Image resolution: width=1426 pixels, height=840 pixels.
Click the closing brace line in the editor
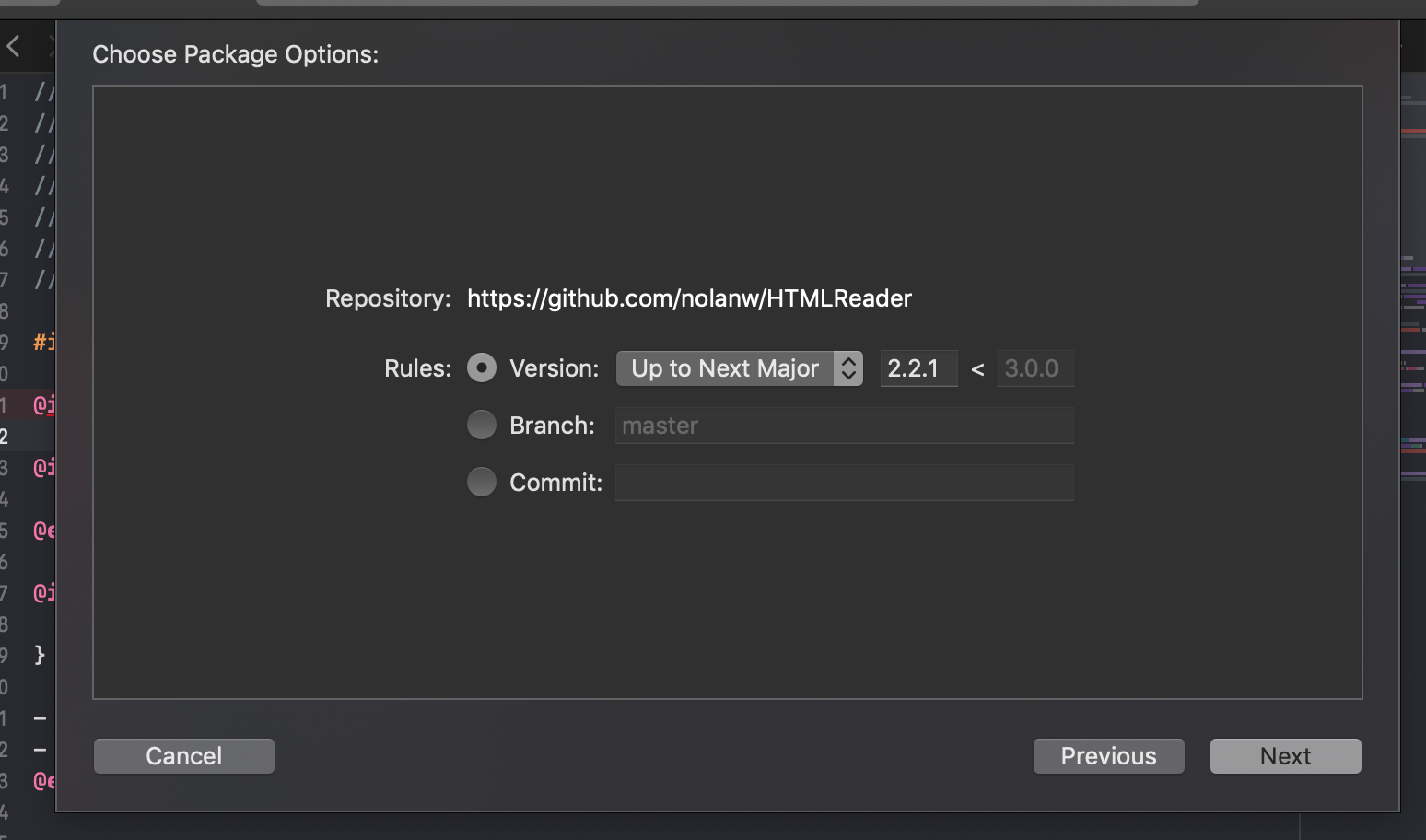38,655
